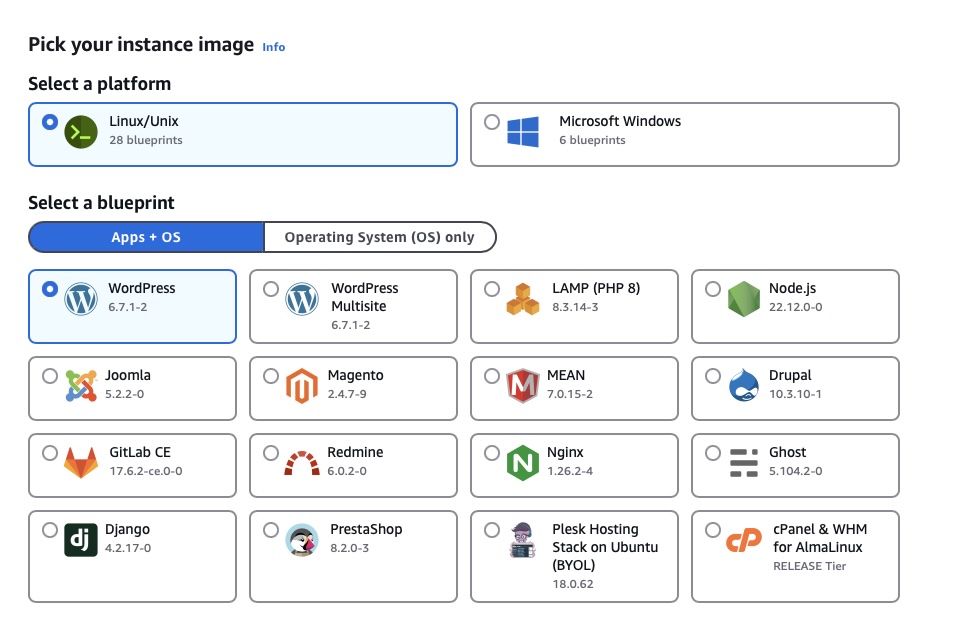Image resolution: width=960 pixels, height=625 pixels.
Task: Click the "Microsoft Windows" label
Action: 620,121
